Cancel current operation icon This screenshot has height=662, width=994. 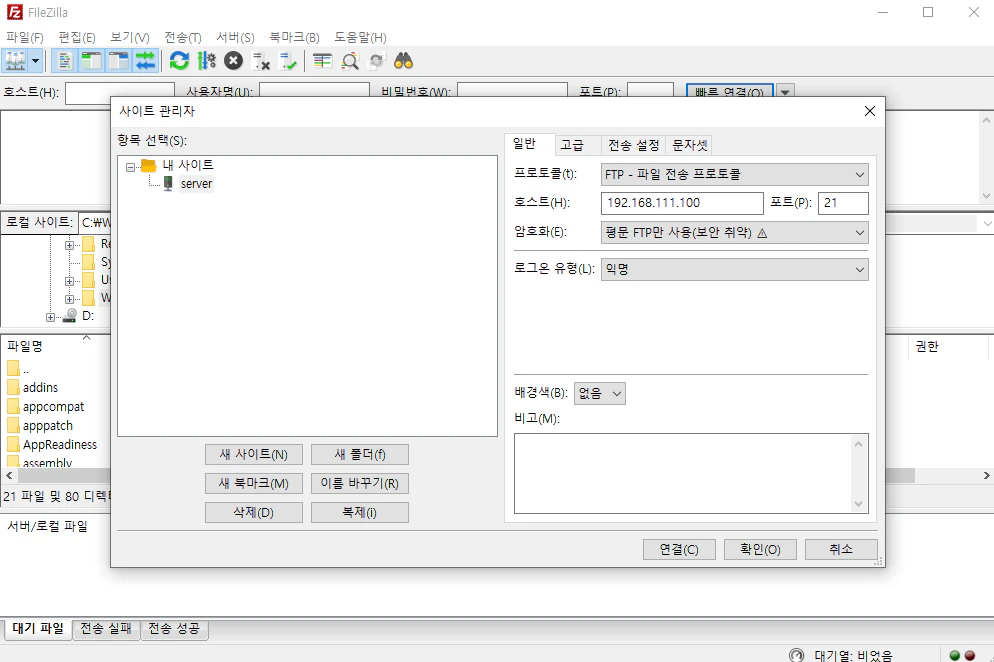click(x=233, y=61)
